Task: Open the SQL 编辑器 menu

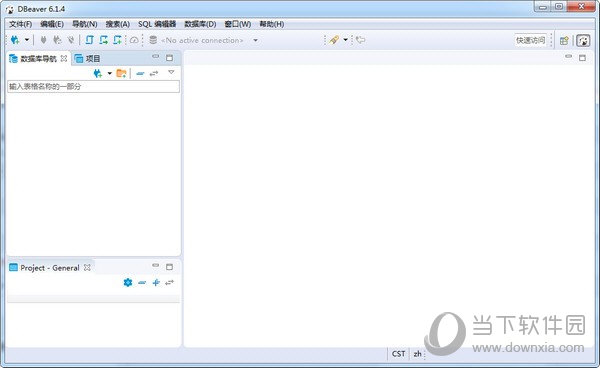Action: tap(157, 24)
